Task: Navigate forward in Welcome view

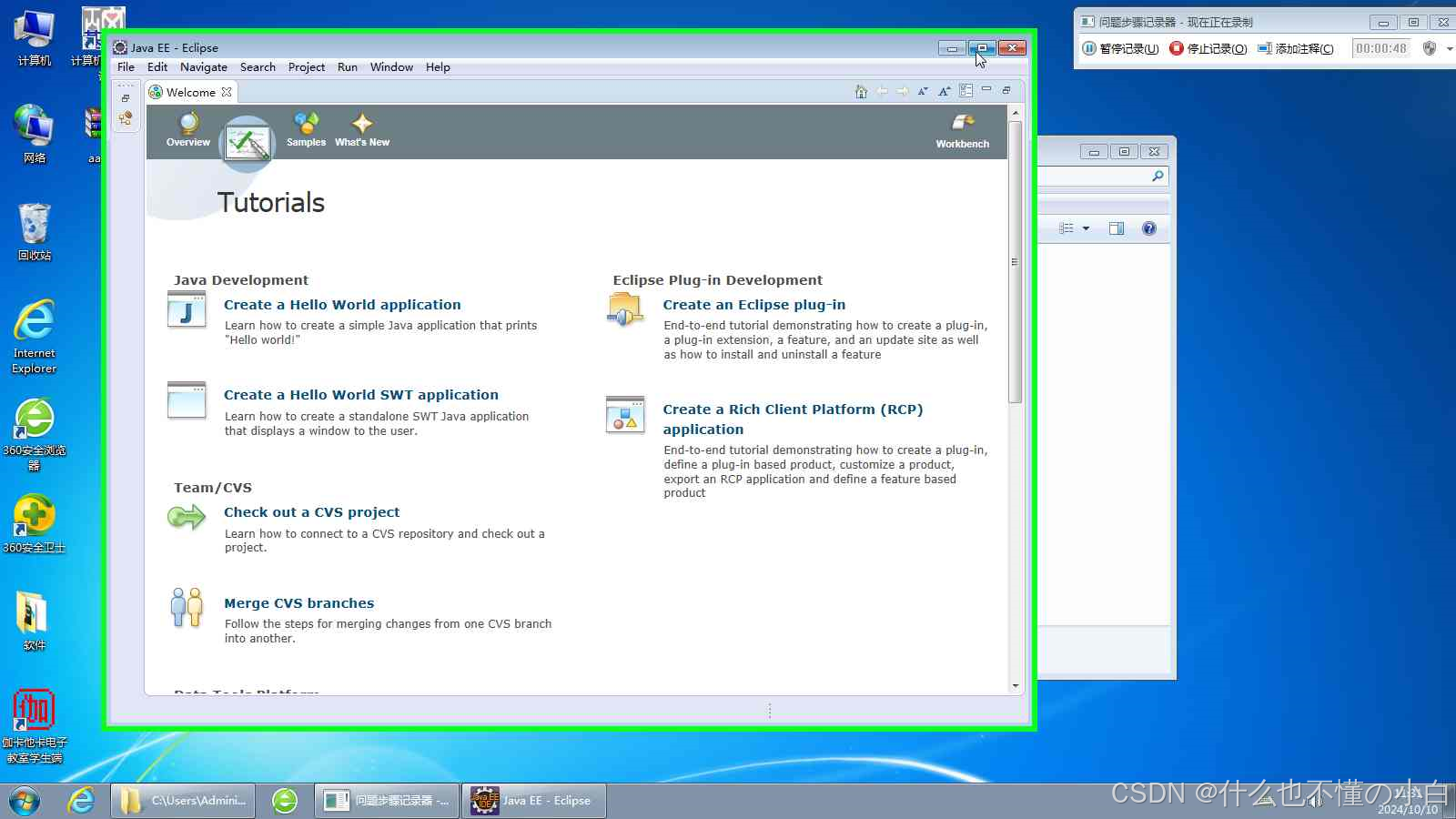Action: (903, 91)
